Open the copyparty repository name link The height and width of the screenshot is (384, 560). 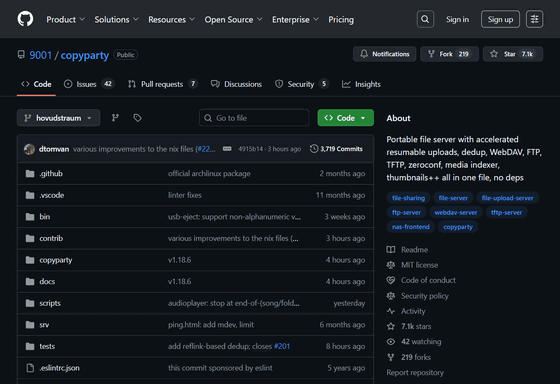point(85,55)
